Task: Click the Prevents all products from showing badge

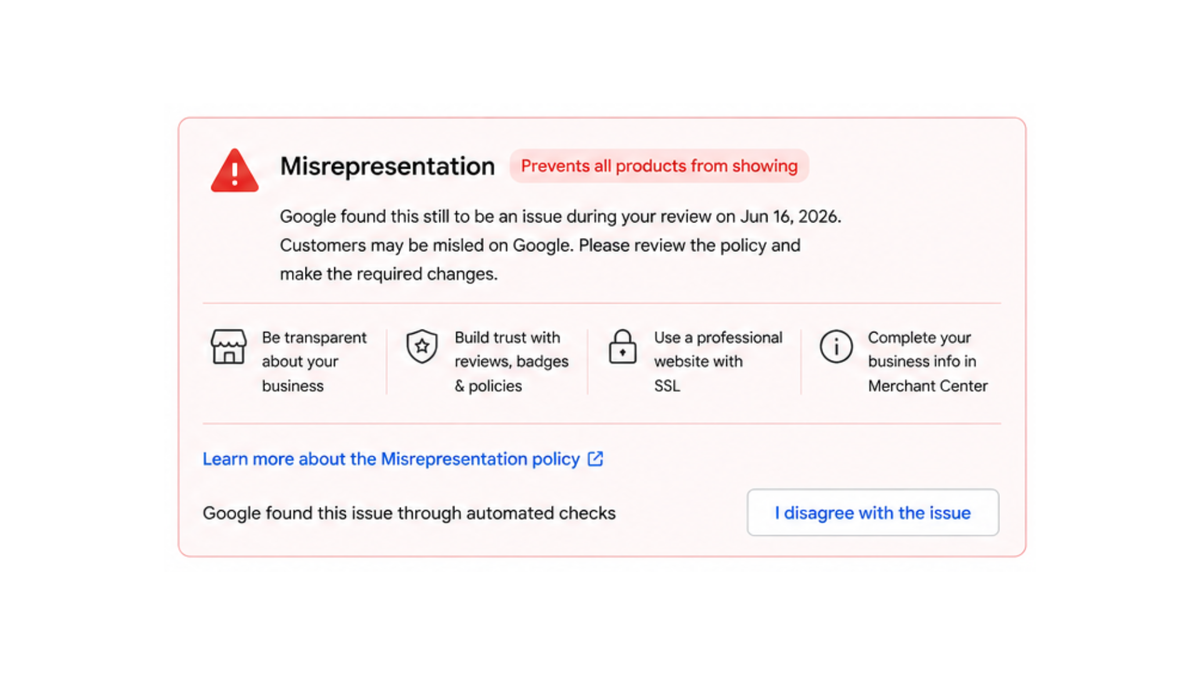Action: pos(659,166)
